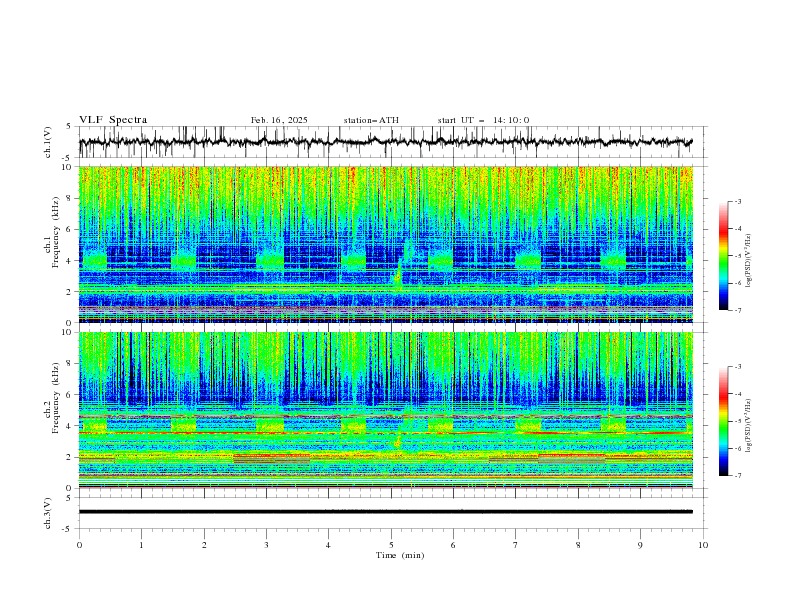
Task: Click the ch.1 spectrogram panel
Action: [386, 244]
